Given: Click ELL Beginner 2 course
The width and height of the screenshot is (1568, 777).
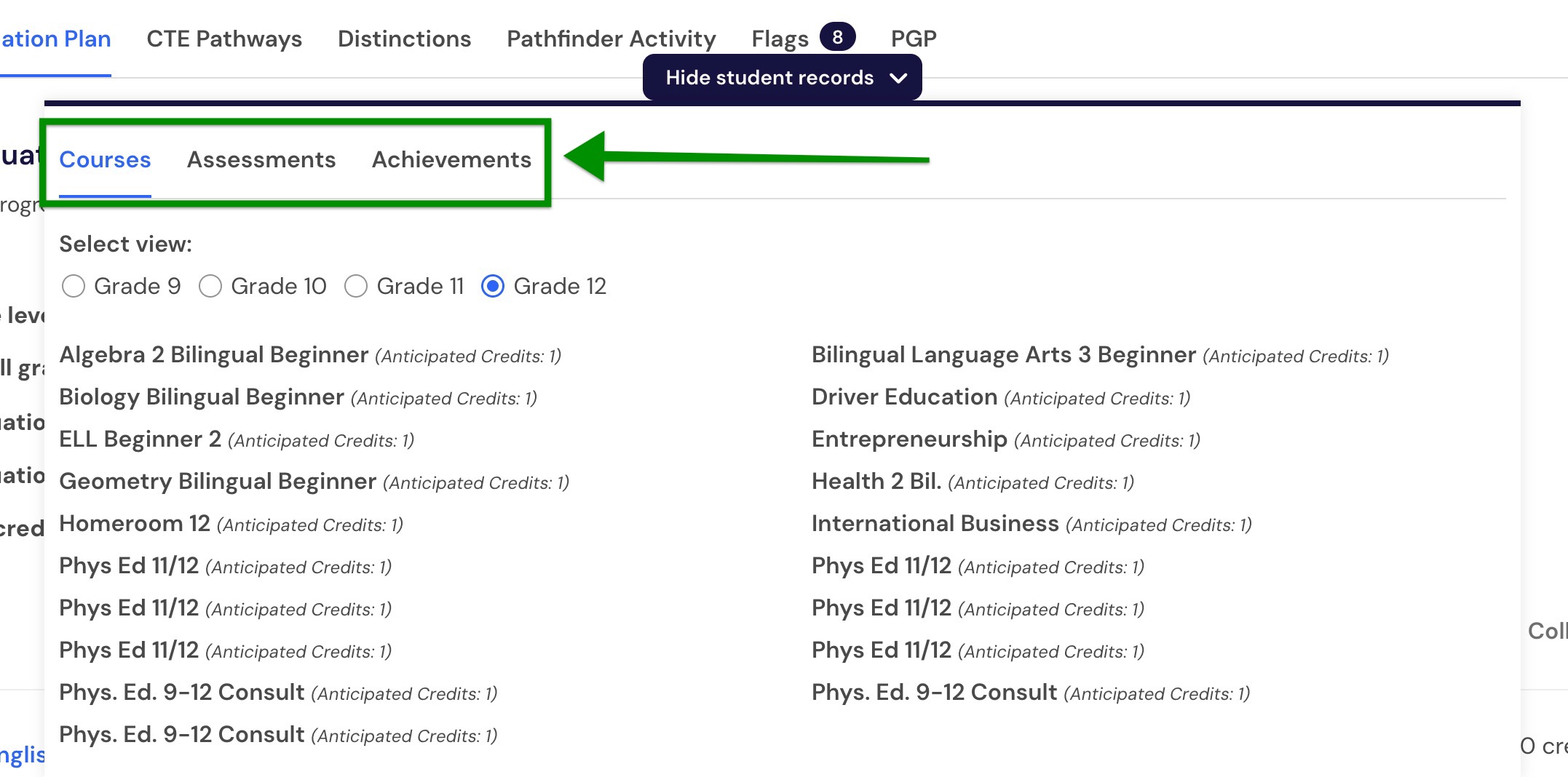Looking at the screenshot, I should point(140,439).
